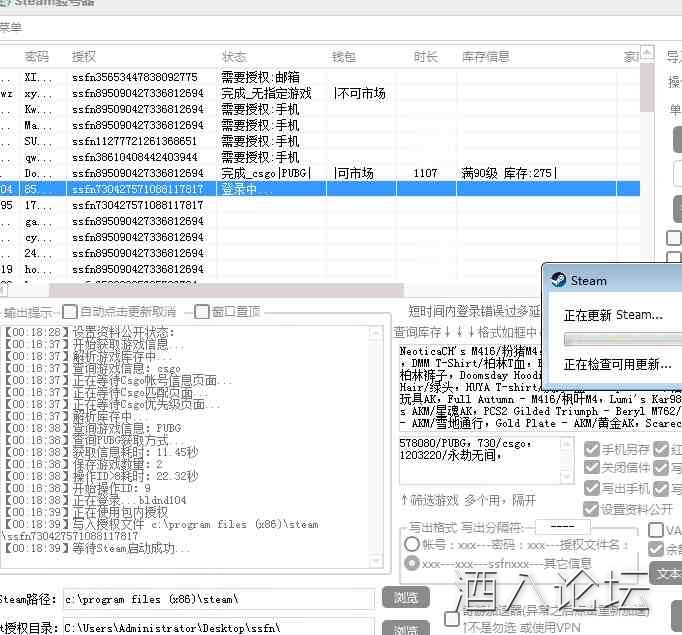Viewport: 682px width, 635px height.
Task: Toggle the 写出手机 checkbox
Action: [592, 488]
